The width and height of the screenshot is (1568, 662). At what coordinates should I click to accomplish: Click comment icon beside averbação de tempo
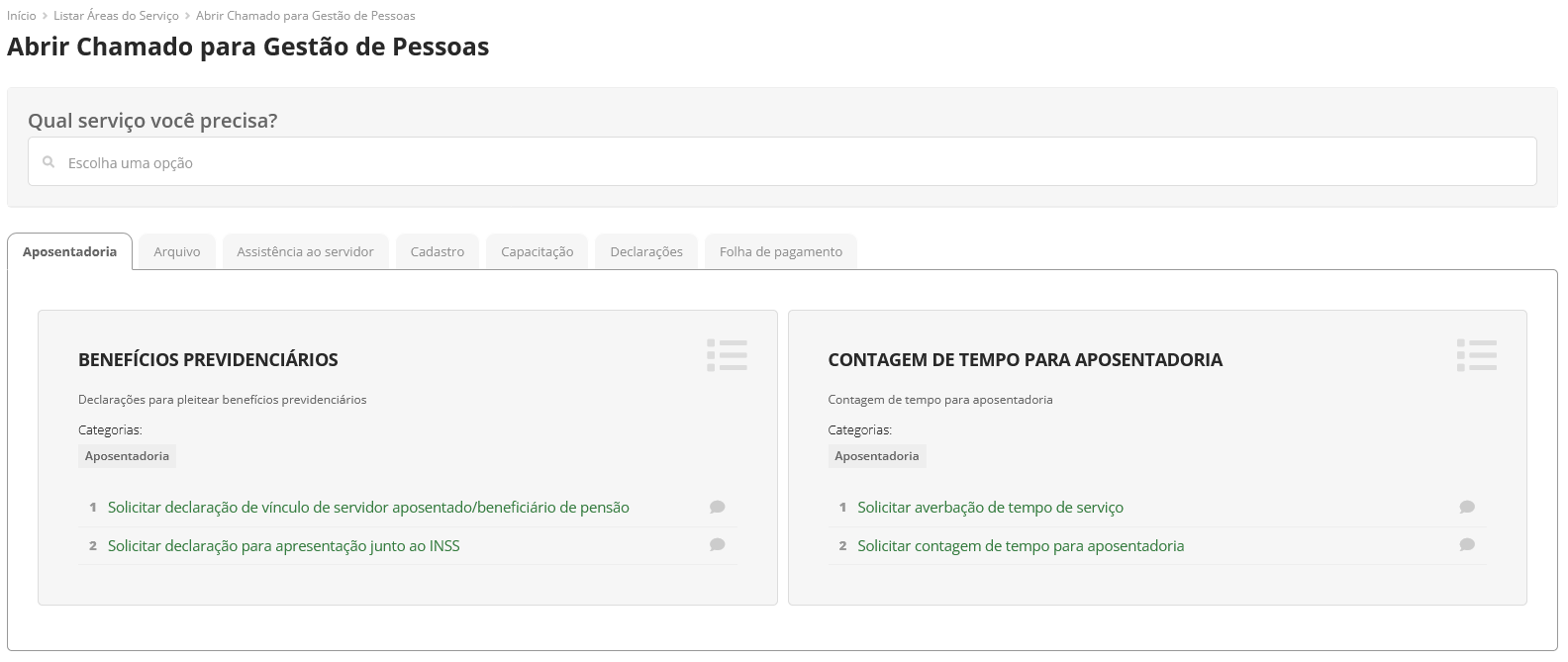[1466, 508]
